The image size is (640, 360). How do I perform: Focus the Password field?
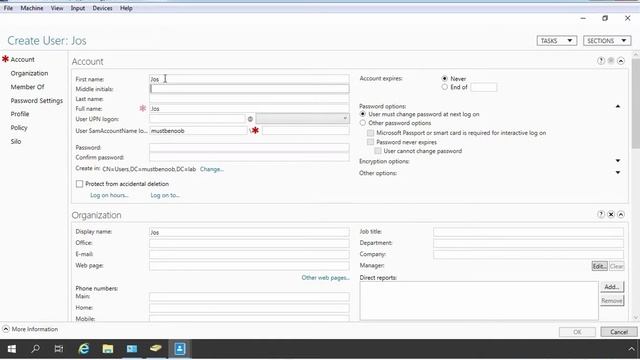pos(249,147)
